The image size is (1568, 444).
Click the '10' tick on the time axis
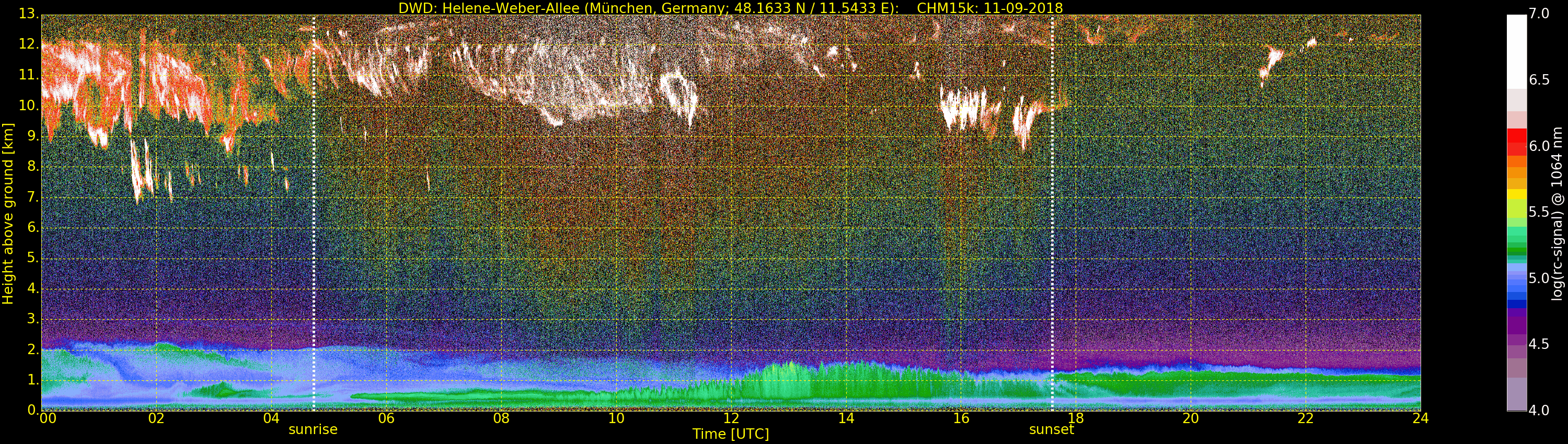coord(616,418)
